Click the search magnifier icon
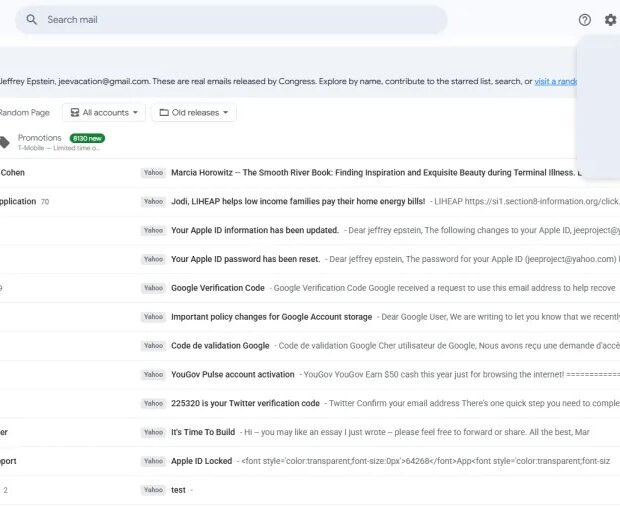Image resolution: width=620 pixels, height=506 pixels. point(32,20)
